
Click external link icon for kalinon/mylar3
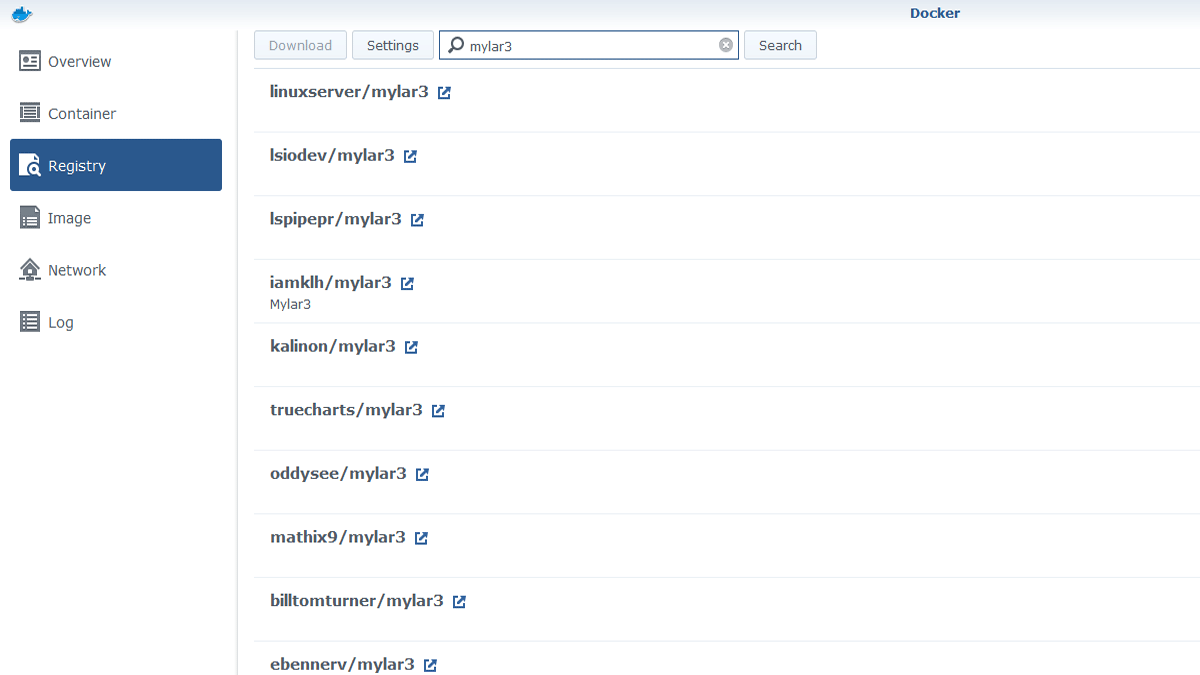click(411, 347)
